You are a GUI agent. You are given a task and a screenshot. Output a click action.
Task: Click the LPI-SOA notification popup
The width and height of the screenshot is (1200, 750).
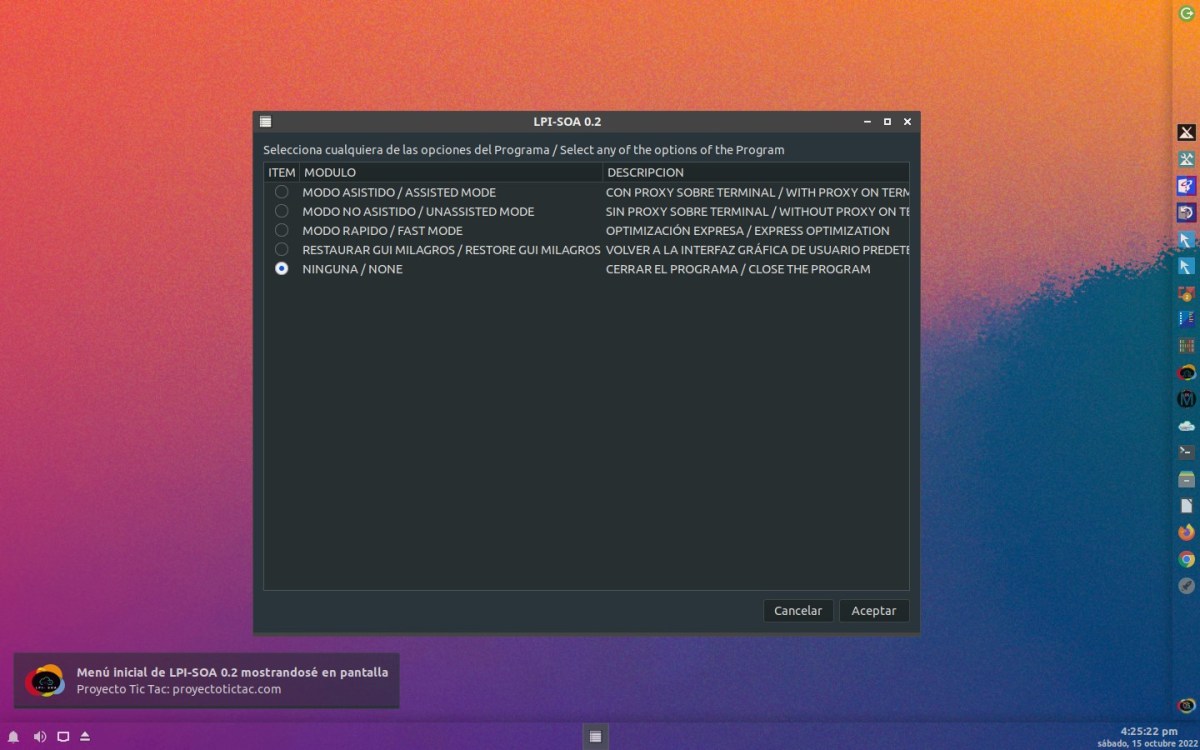(206, 680)
